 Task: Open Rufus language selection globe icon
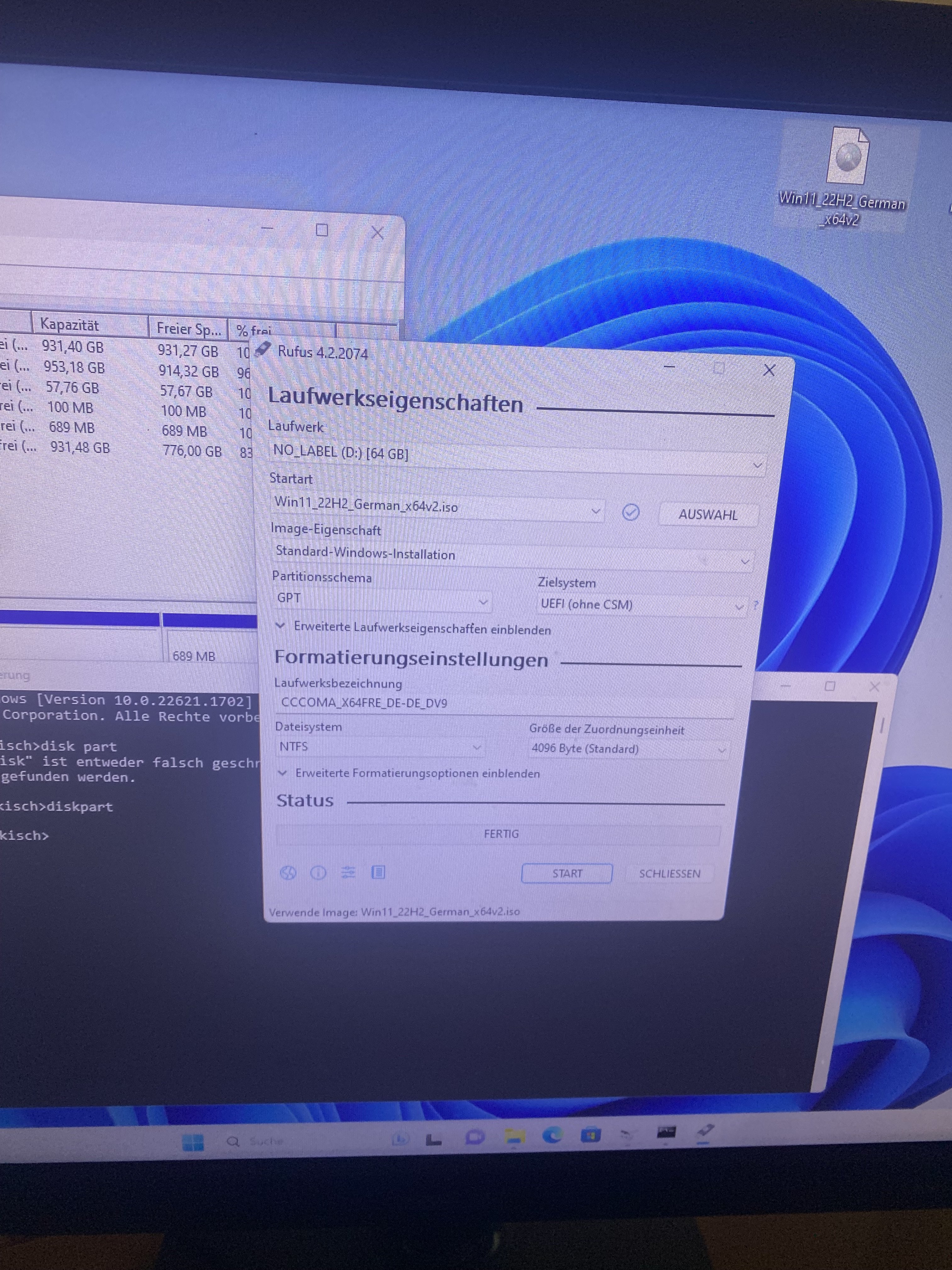pos(288,873)
